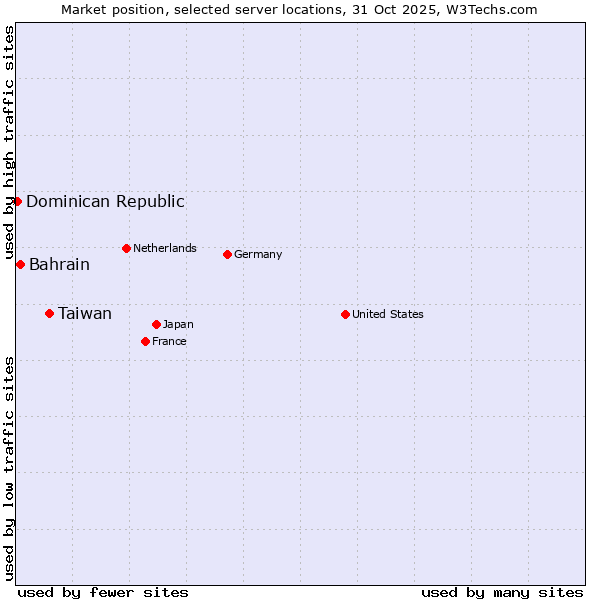
Task: Click the "used by many sites" axis label
Action: pyautogui.click(x=502, y=592)
